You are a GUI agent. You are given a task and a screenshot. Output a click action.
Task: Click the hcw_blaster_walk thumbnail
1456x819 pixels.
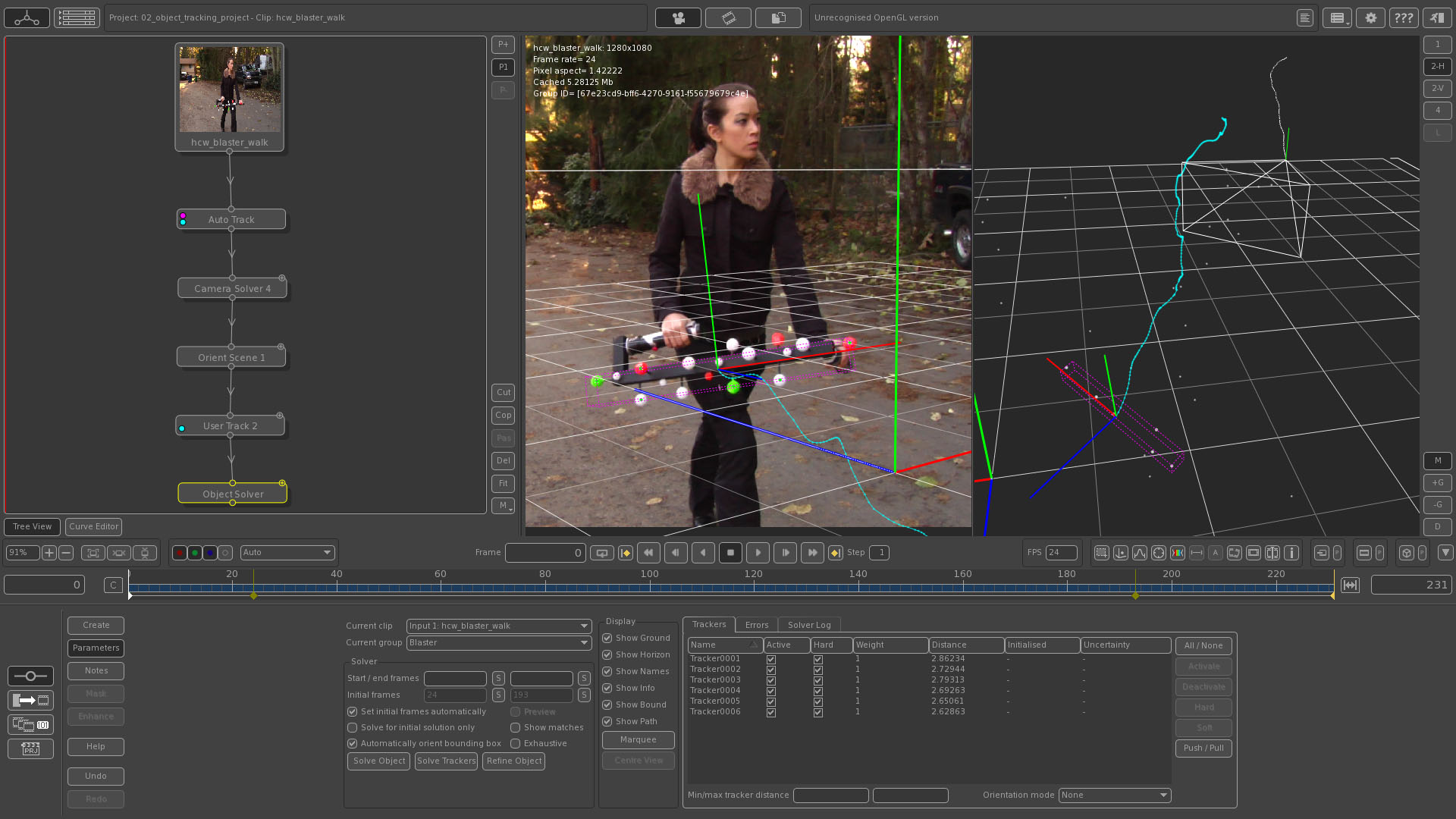[229, 89]
